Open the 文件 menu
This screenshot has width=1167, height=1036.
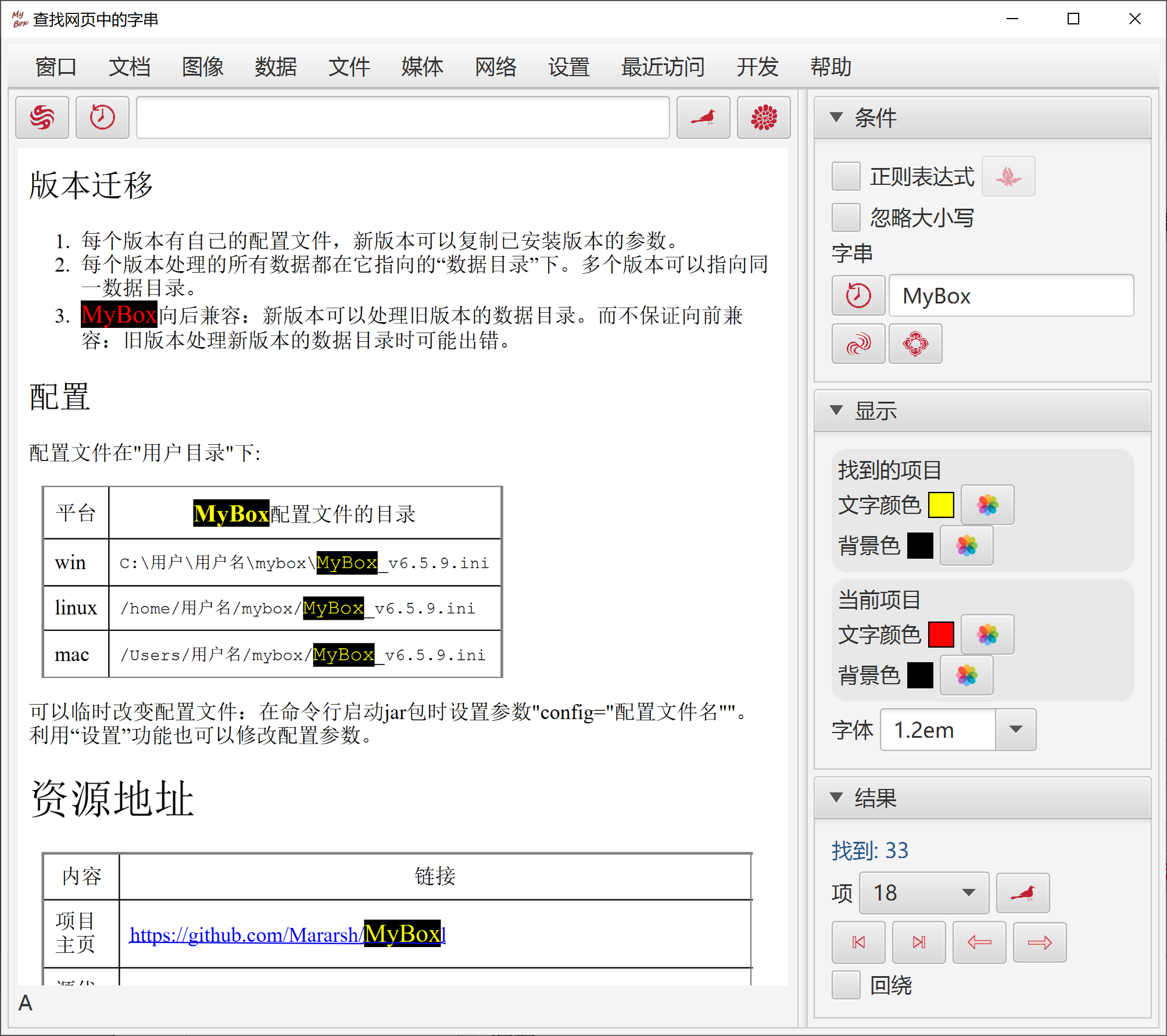pos(349,66)
